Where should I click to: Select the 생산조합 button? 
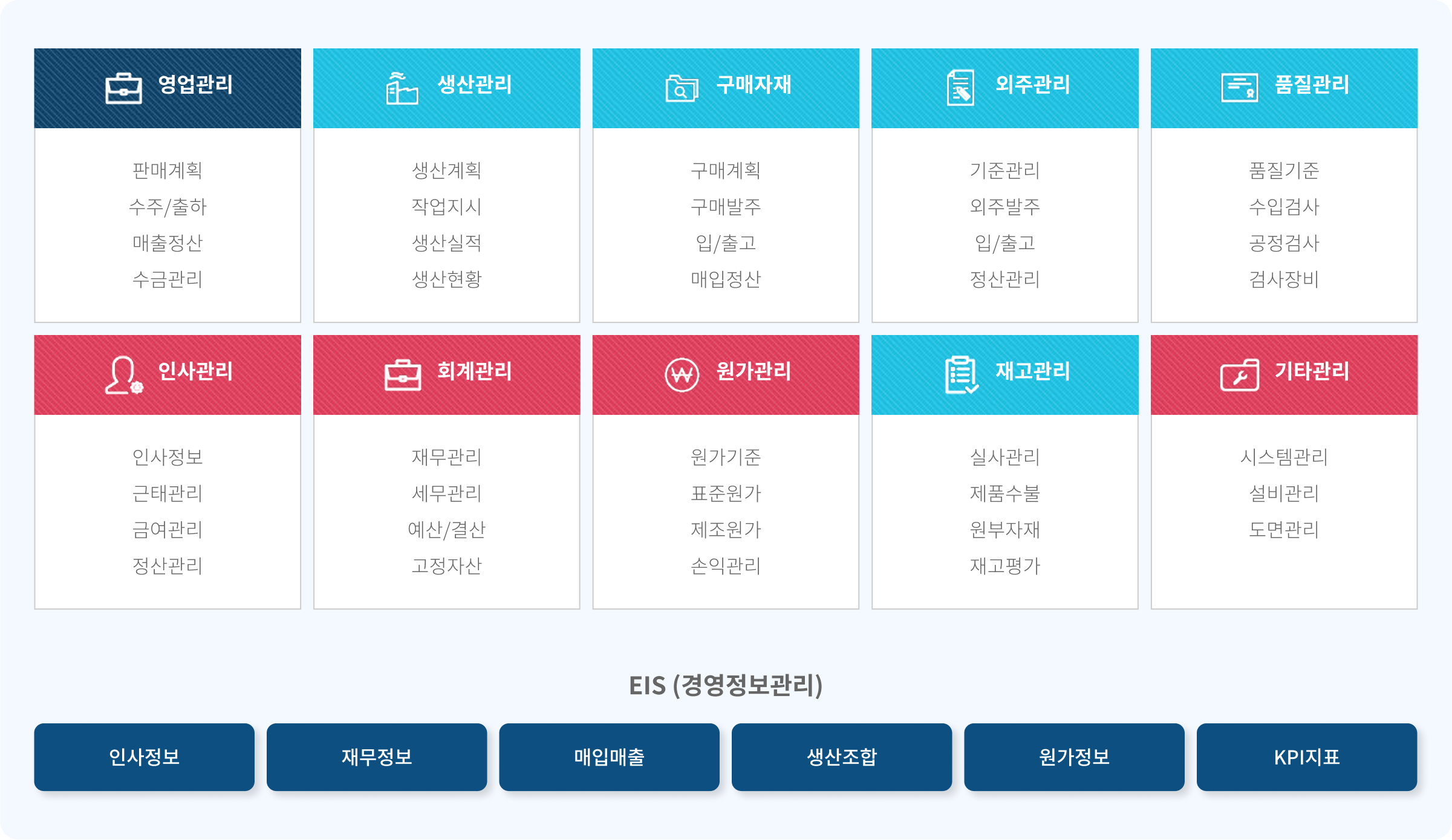(842, 757)
